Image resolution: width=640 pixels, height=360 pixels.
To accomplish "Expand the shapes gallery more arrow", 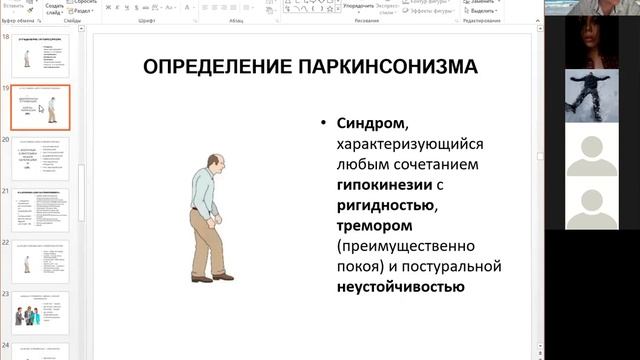I will [338, 9].
